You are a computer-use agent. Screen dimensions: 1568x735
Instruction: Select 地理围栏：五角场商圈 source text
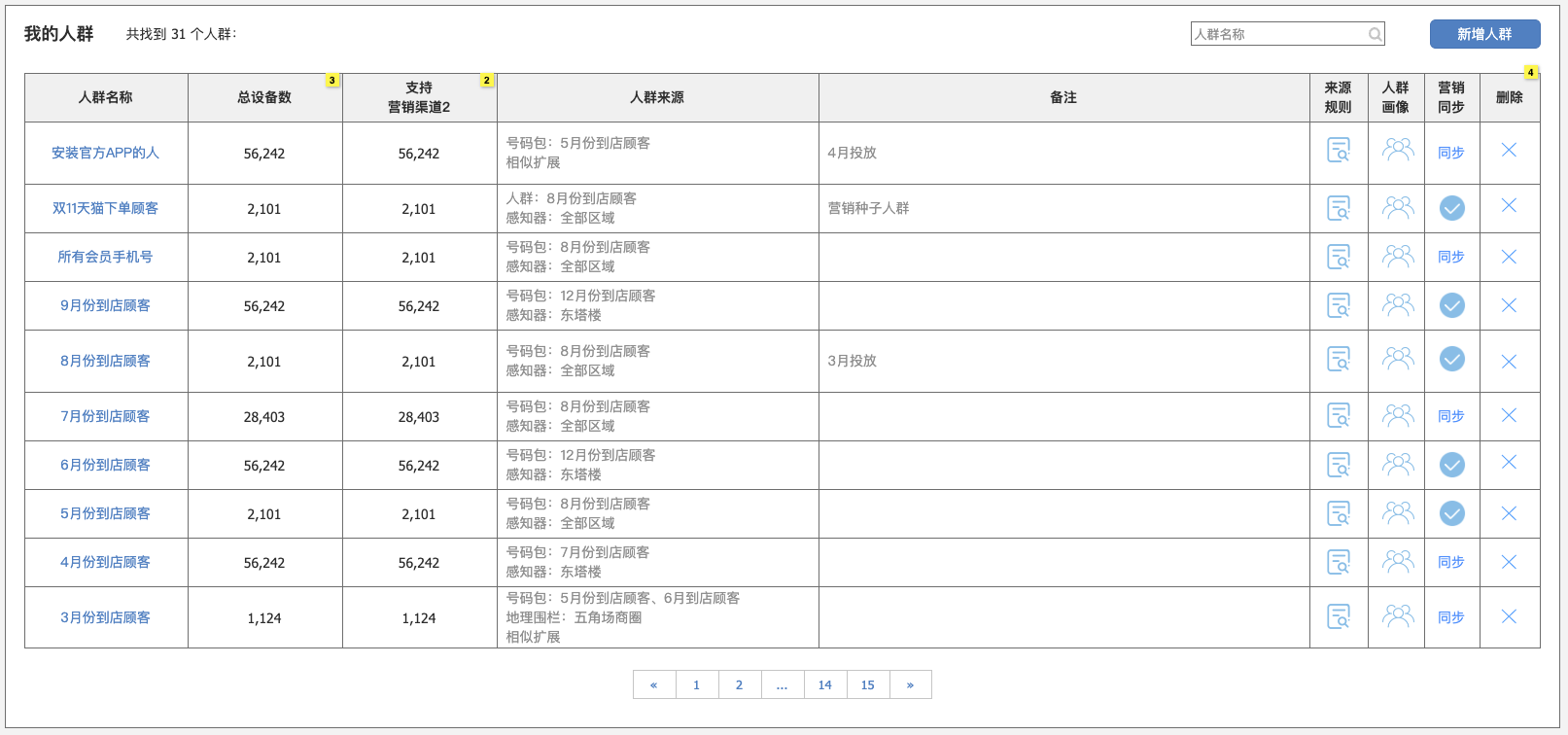pyautogui.click(x=574, y=617)
